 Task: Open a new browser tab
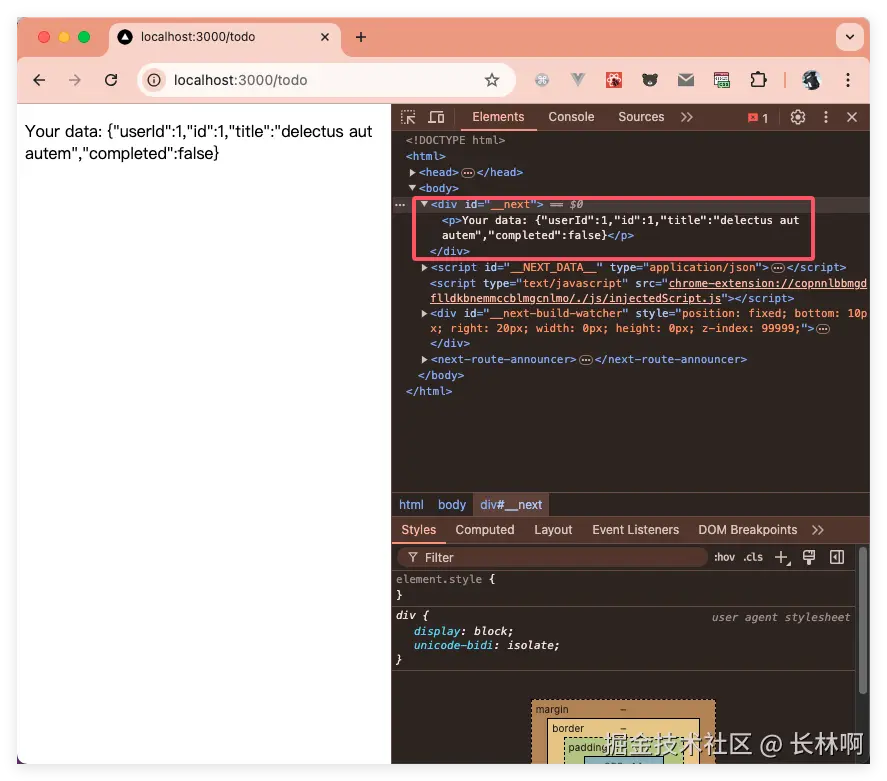[x=361, y=37]
